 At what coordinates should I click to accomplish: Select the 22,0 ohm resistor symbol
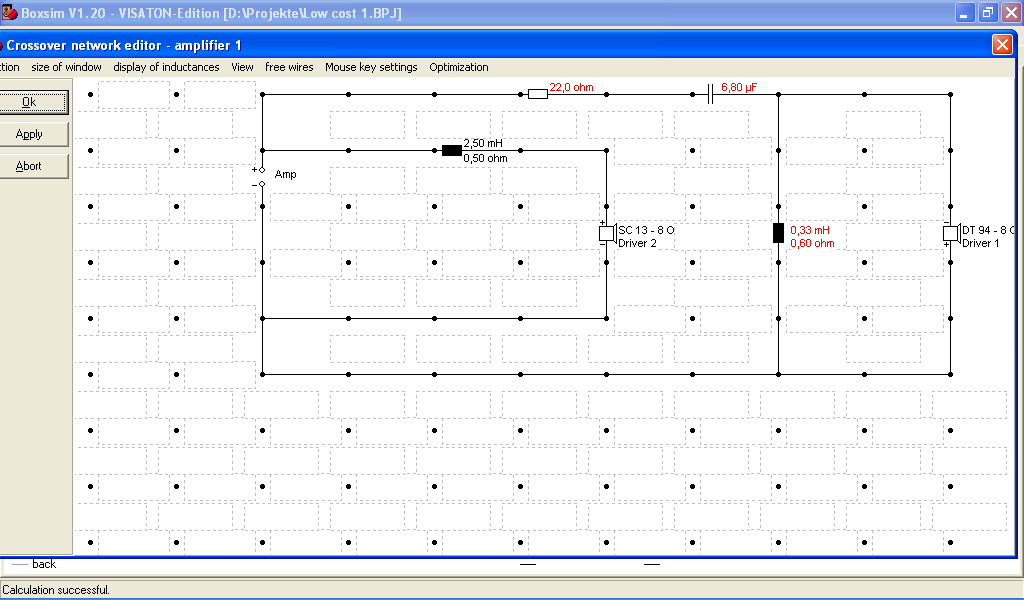(537, 95)
